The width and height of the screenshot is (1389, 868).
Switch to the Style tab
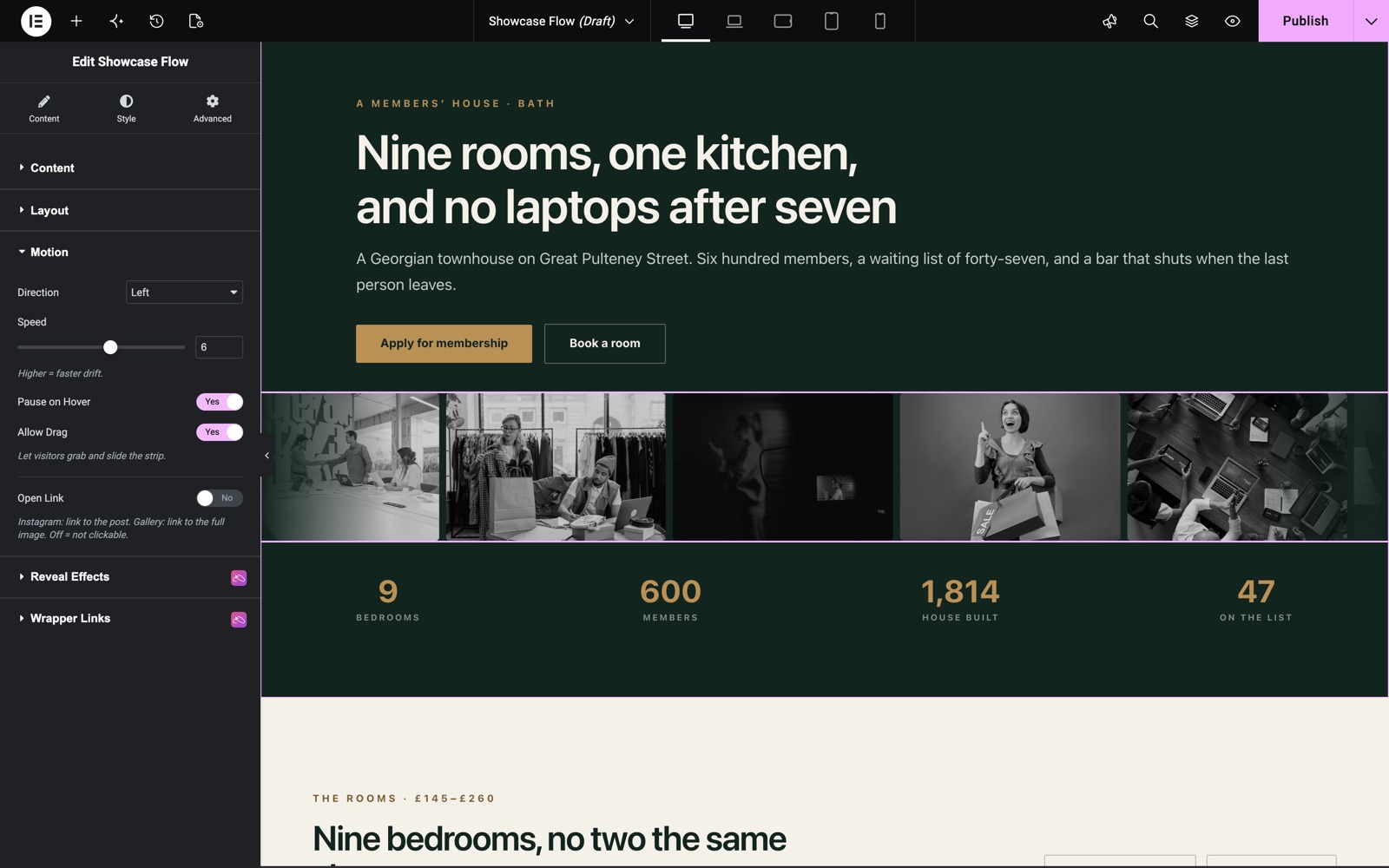point(127,108)
